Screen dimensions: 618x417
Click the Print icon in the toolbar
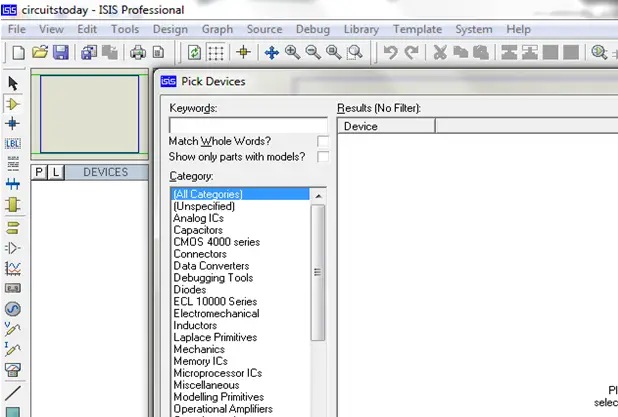pos(138,52)
